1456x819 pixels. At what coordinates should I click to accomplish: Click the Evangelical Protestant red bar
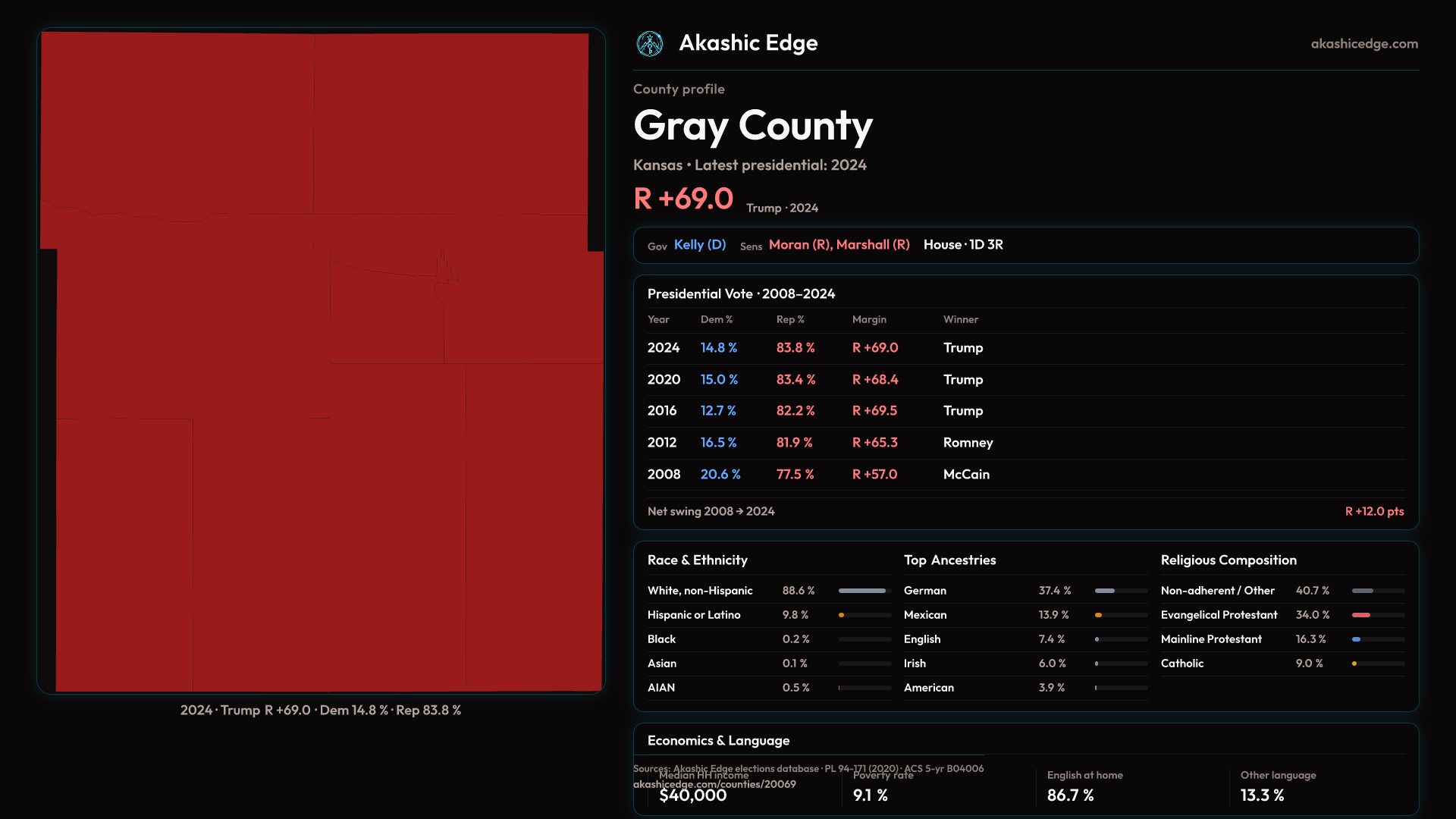(x=1361, y=615)
